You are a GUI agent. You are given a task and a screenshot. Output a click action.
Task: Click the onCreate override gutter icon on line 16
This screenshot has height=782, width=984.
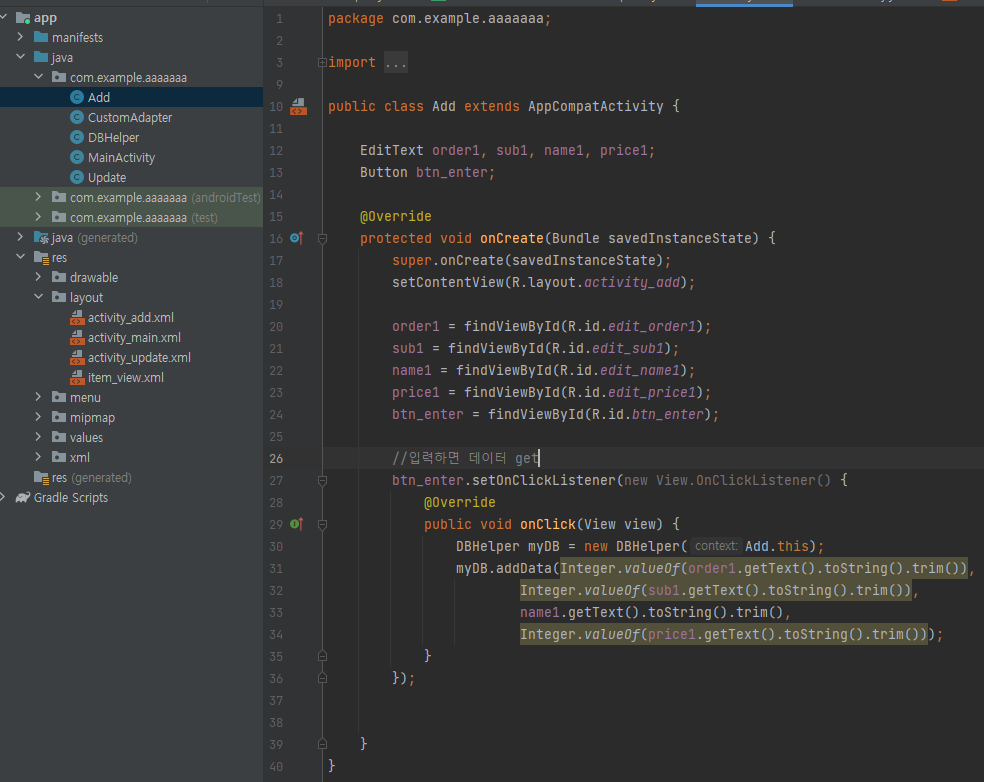297,238
